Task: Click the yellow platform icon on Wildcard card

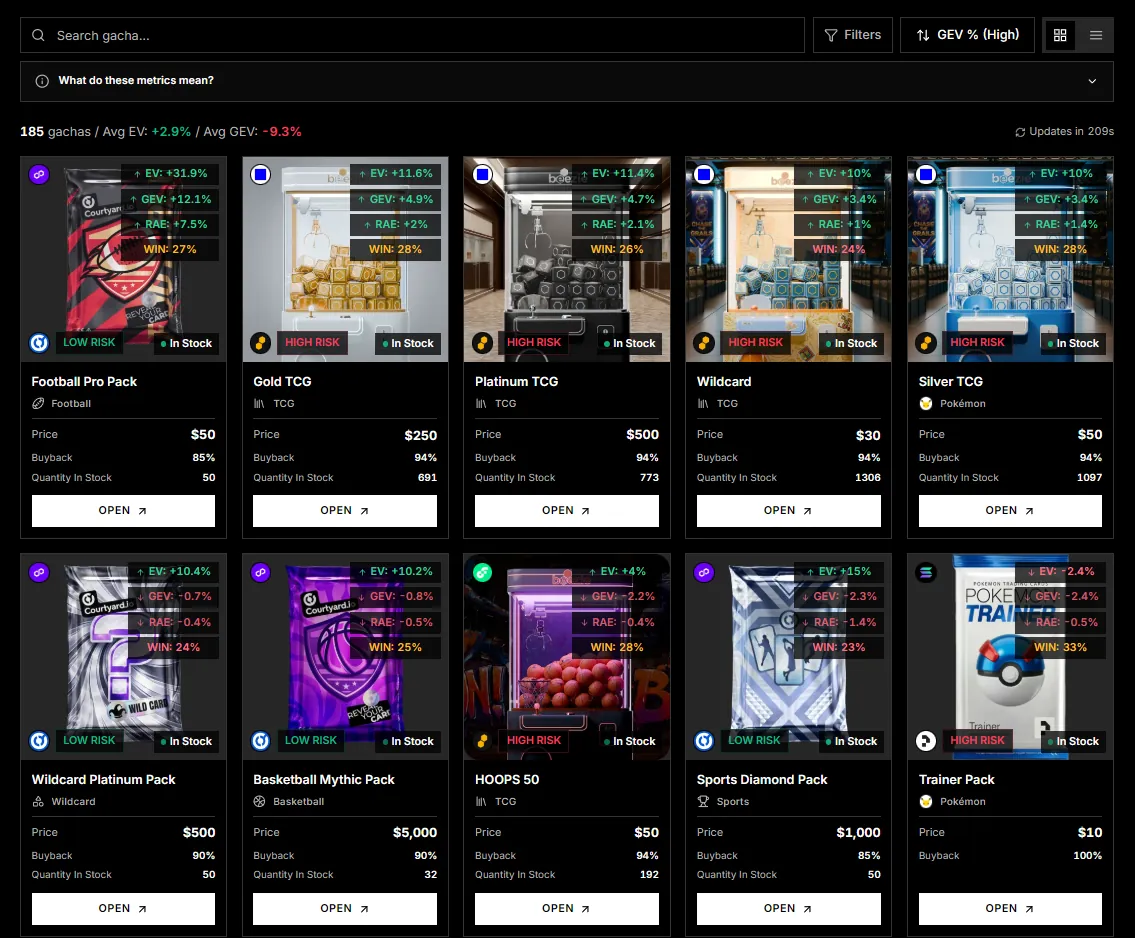Action: coord(704,343)
